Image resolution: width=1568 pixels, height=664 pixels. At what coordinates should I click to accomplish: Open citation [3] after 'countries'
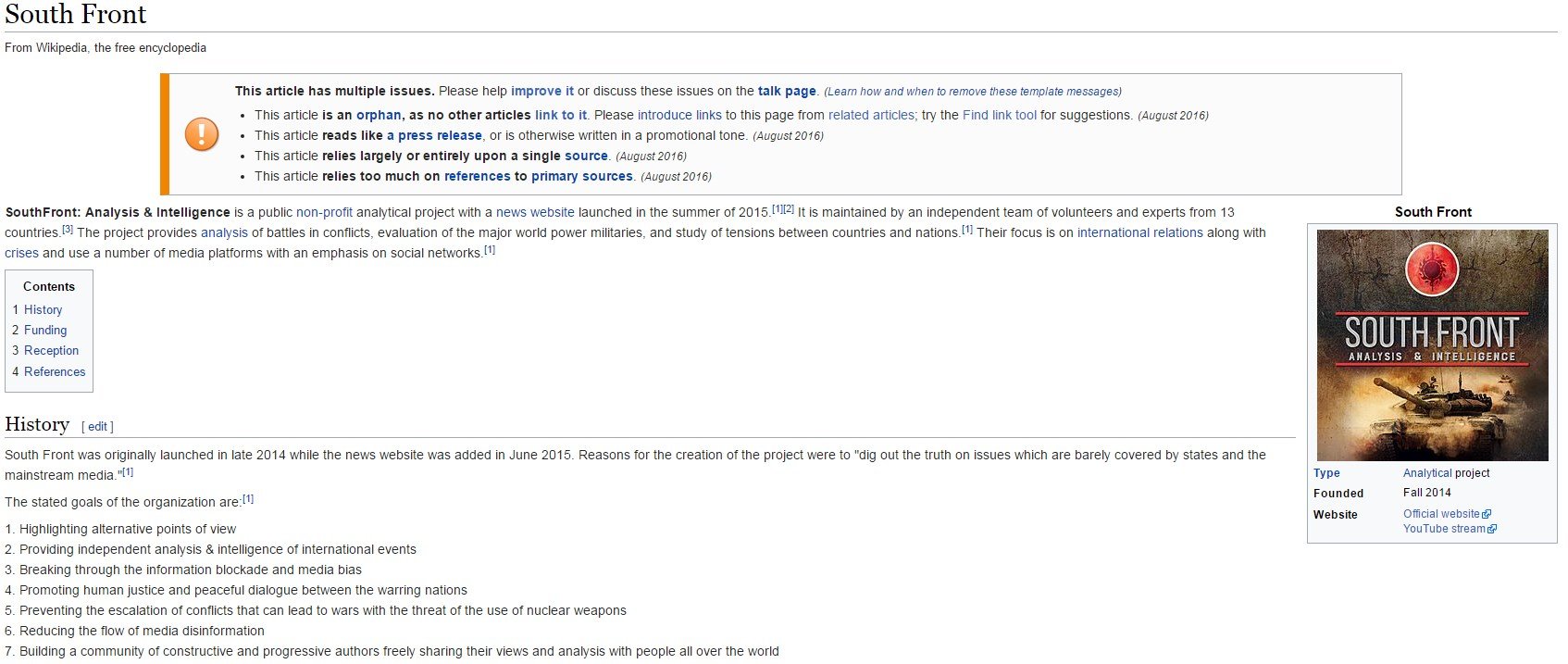(68, 229)
